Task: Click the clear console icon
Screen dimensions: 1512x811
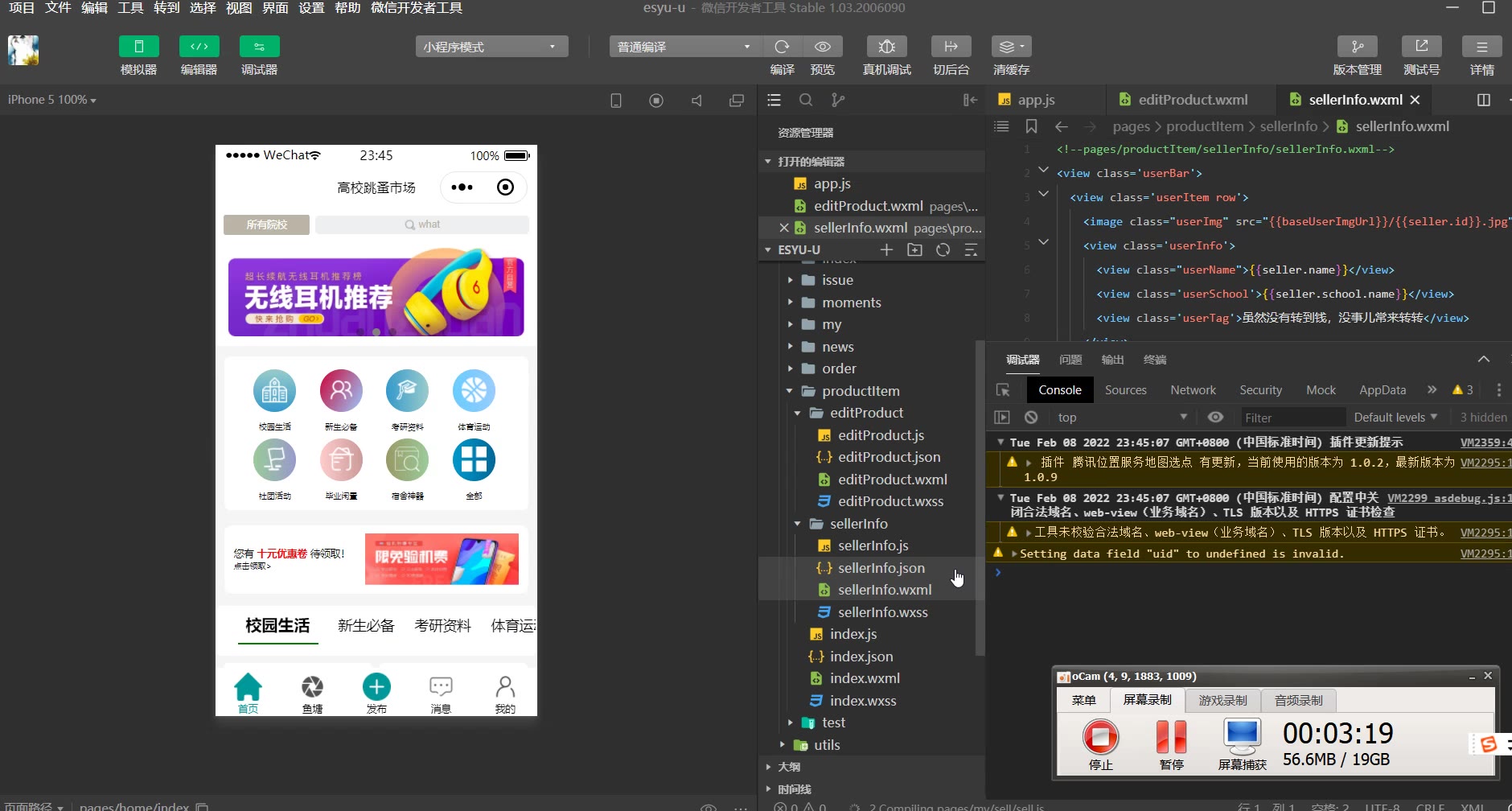Action: click(x=1031, y=417)
